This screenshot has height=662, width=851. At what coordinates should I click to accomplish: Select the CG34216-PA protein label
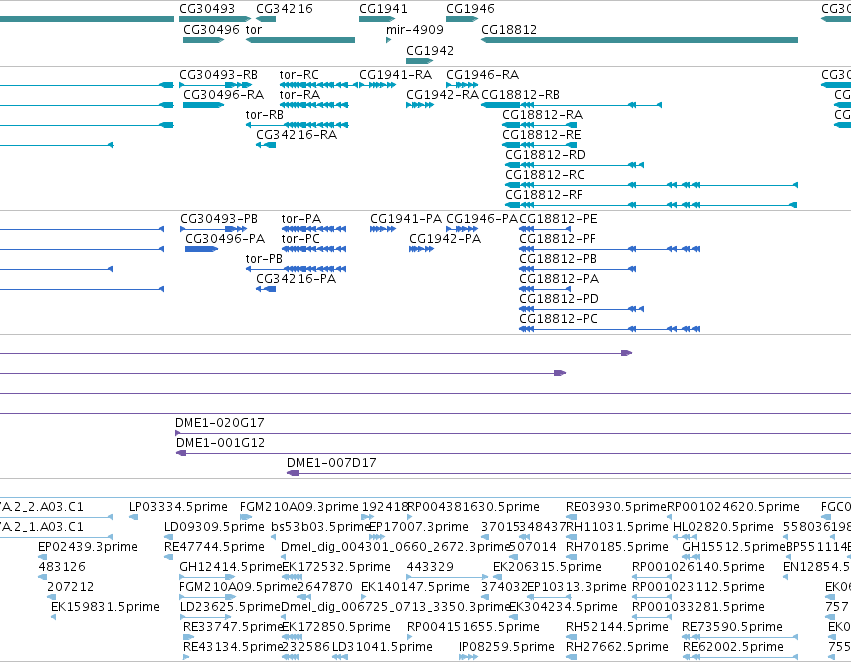click(x=296, y=279)
